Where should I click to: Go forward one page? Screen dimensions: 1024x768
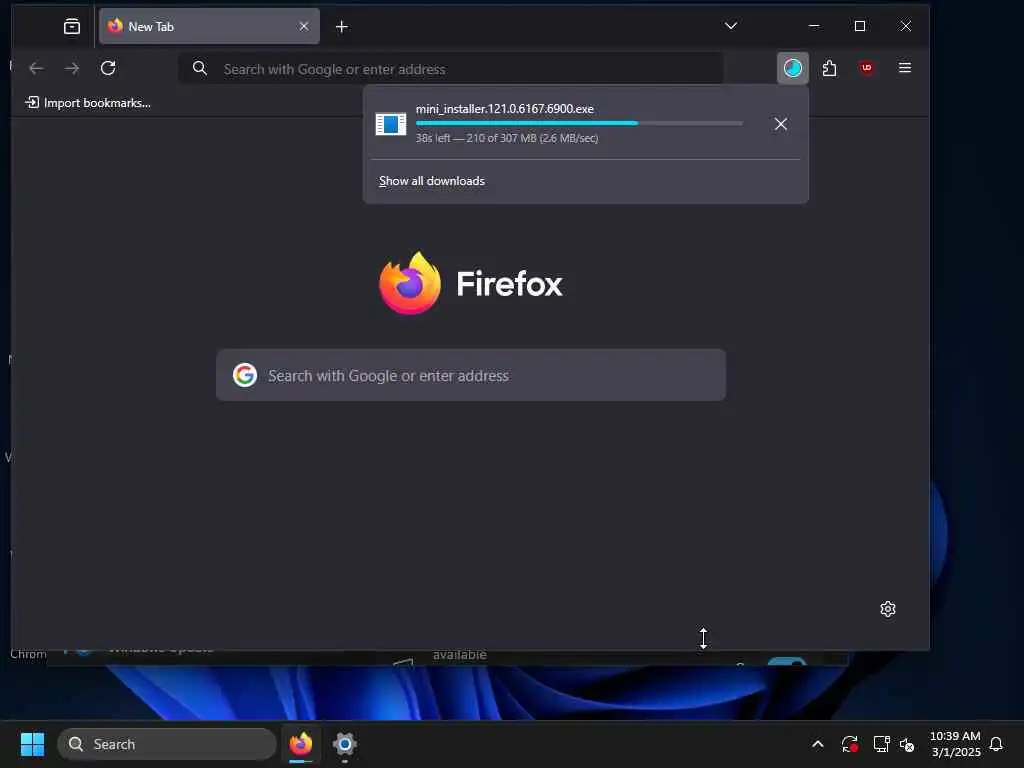(72, 68)
